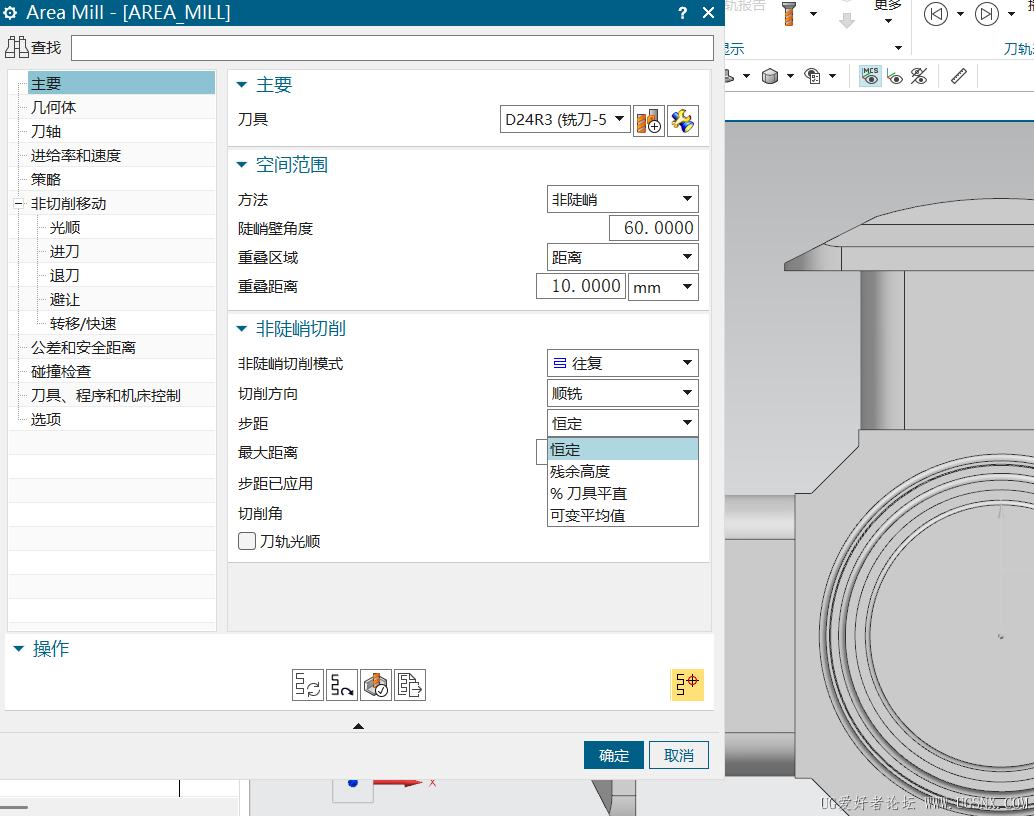Click the create new tool icon
The width and height of the screenshot is (1034, 816).
pos(648,121)
